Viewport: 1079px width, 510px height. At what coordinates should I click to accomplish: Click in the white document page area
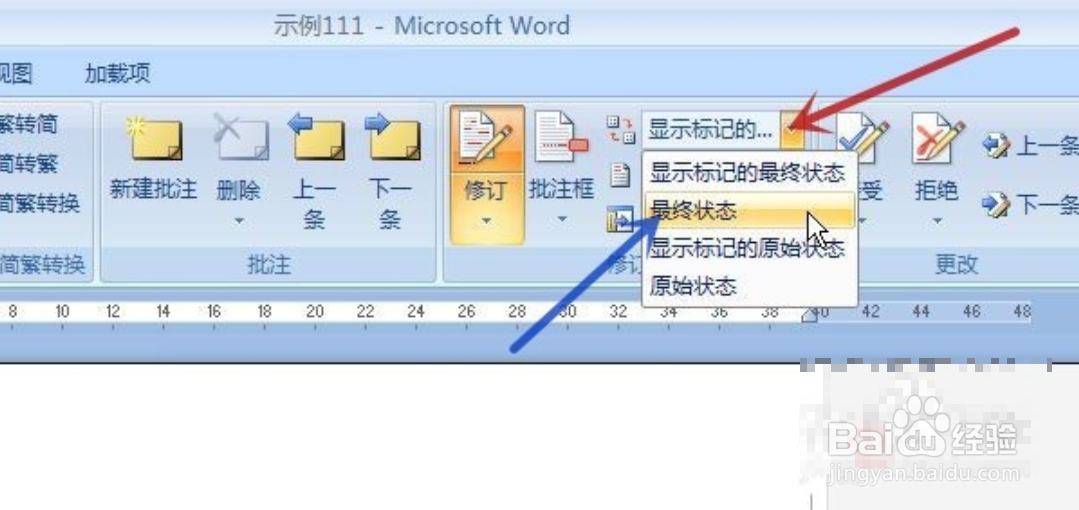click(x=399, y=437)
